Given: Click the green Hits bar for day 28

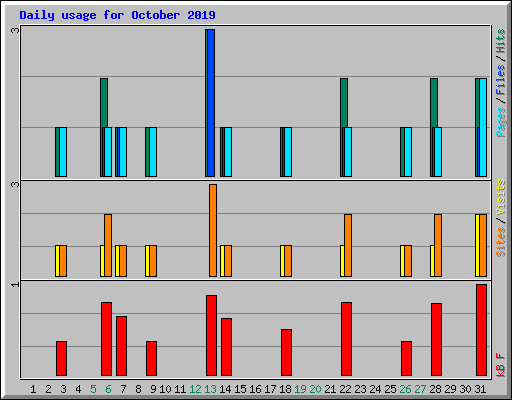Looking at the screenshot, I should 434,103.
